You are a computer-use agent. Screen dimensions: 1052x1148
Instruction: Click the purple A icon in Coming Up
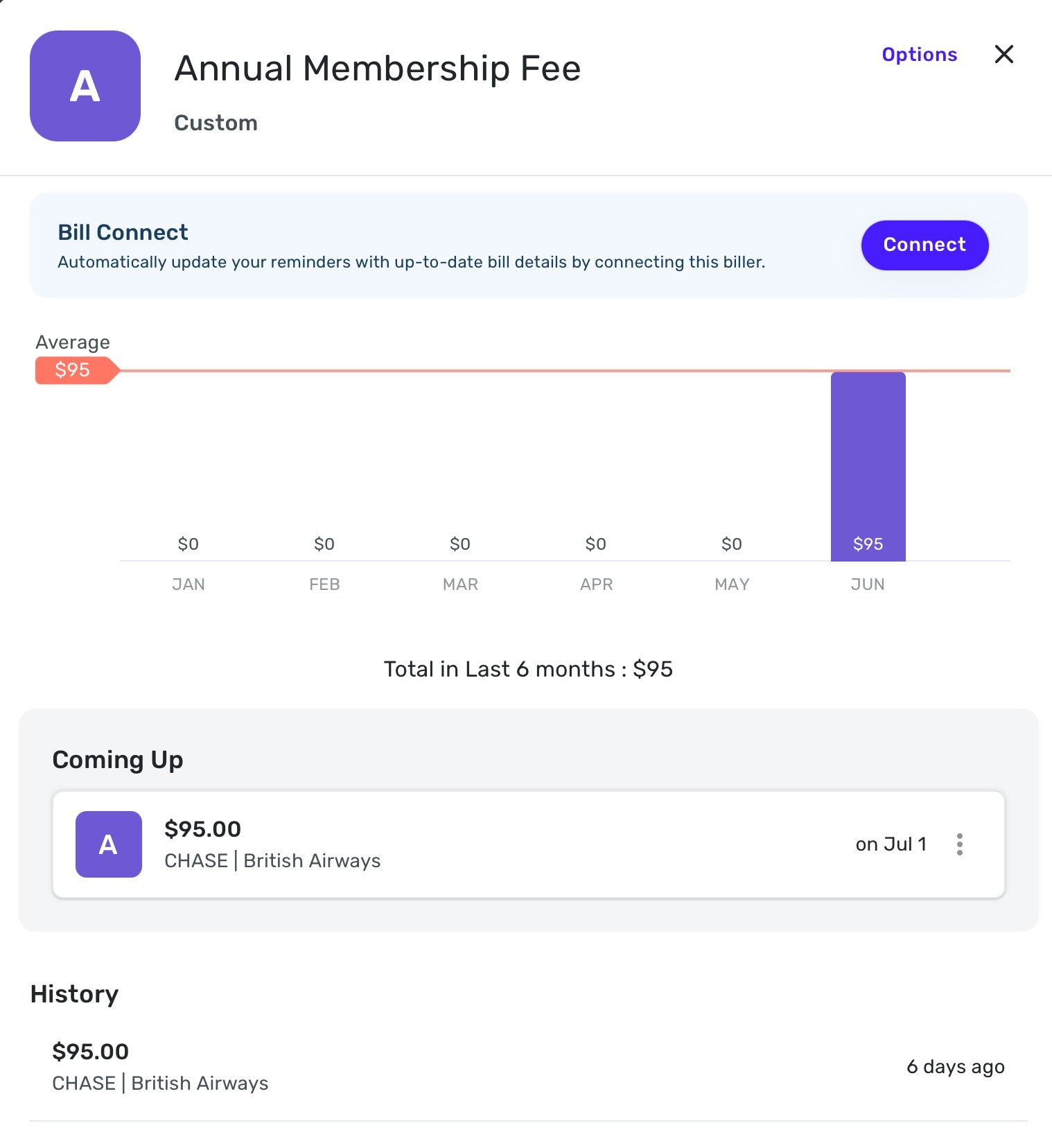[109, 844]
